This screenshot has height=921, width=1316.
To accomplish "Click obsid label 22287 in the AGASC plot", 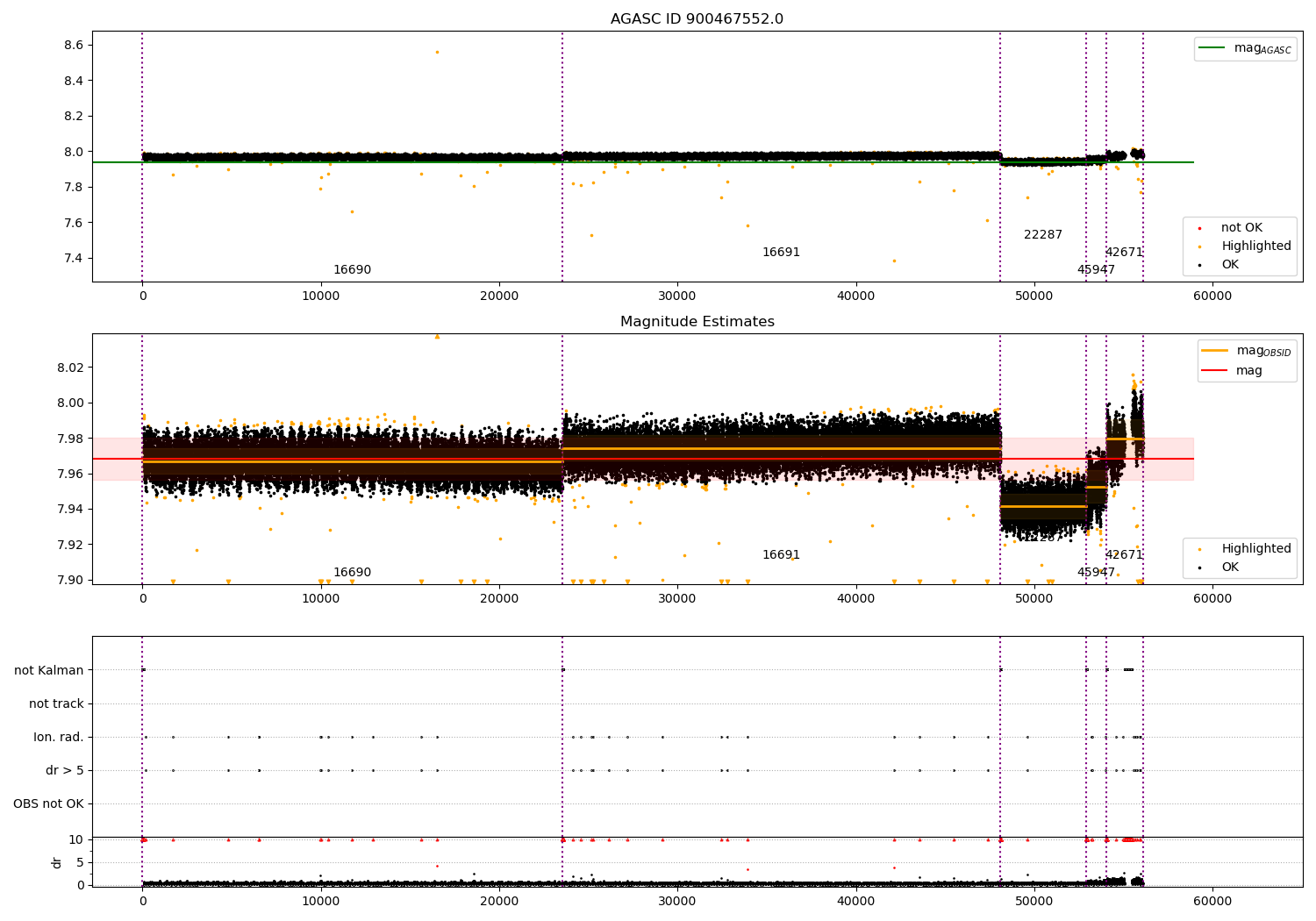I will pos(1043,235).
